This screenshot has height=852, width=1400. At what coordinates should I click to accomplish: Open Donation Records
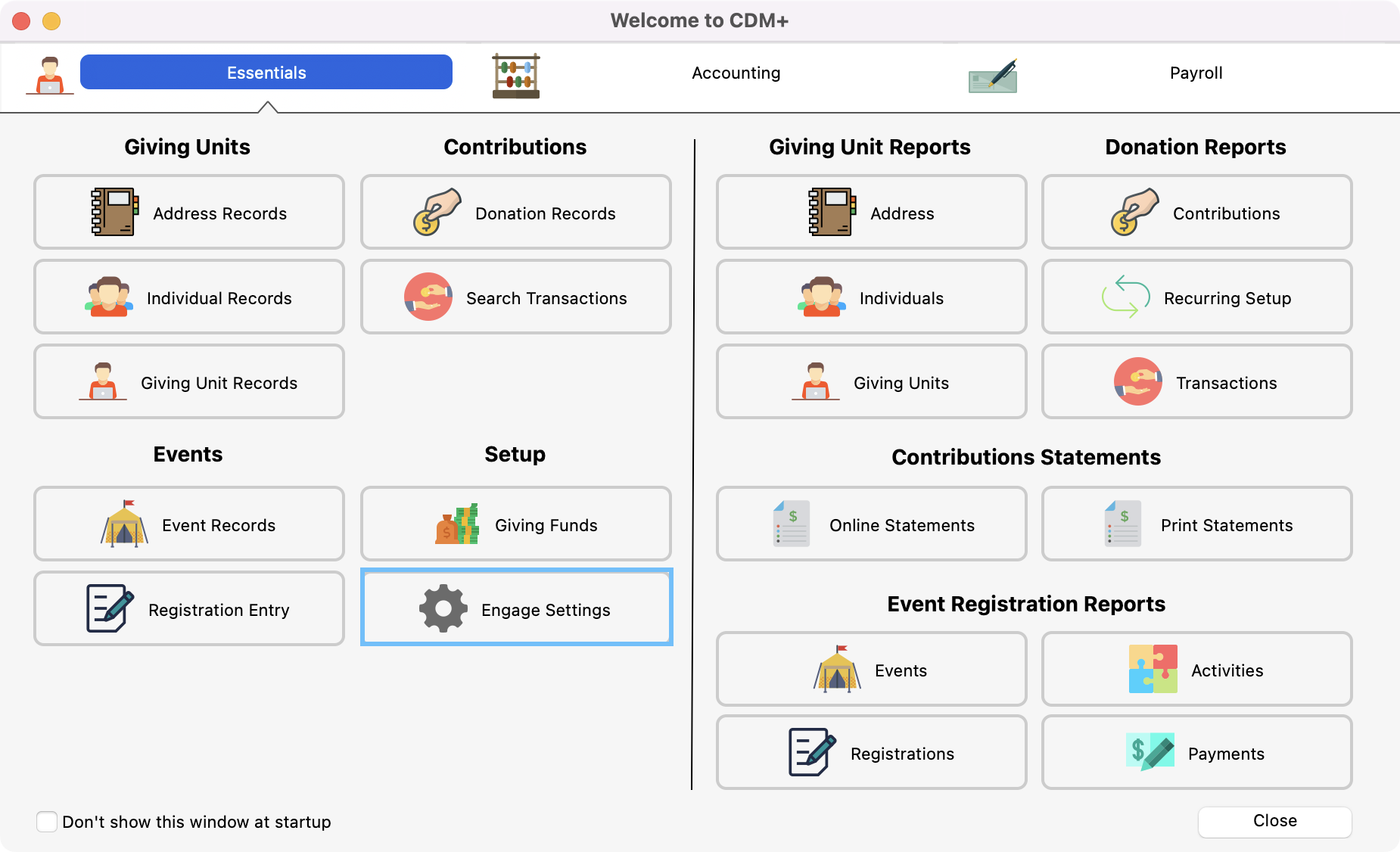(516, 213)
